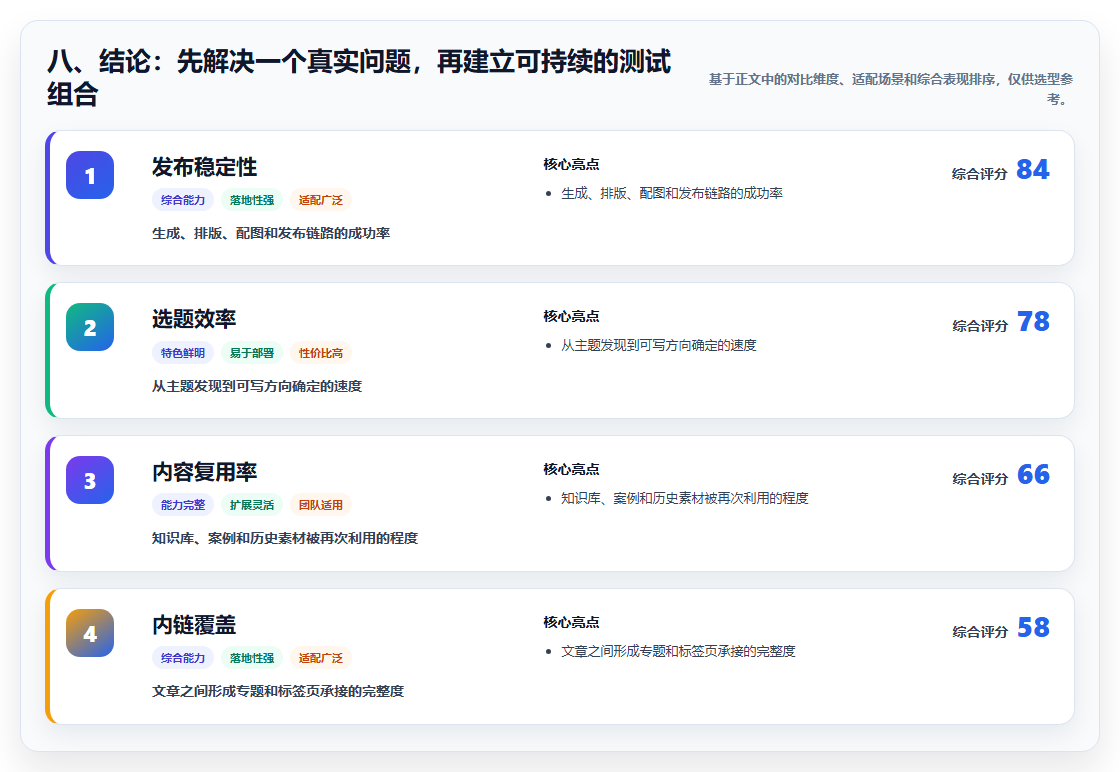
Task: Click the 综合能力 tag under 发布稳定性
Action: [x=183, y=200]
